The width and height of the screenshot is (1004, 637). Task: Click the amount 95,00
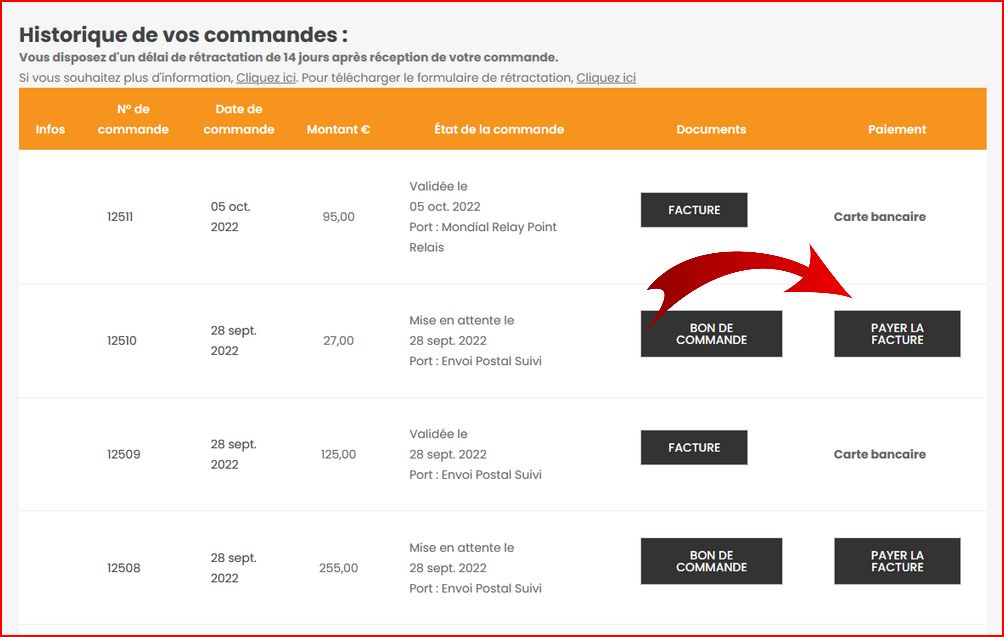[x=338, y=217]
